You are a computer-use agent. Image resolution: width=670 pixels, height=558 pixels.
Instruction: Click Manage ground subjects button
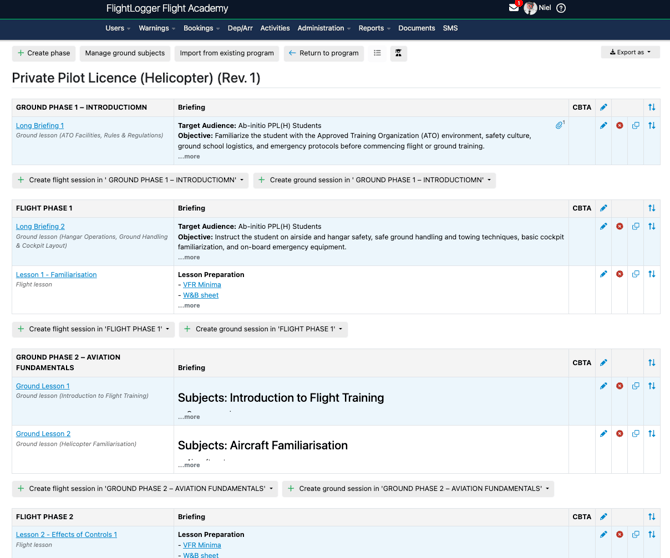(x=125, y=53)
